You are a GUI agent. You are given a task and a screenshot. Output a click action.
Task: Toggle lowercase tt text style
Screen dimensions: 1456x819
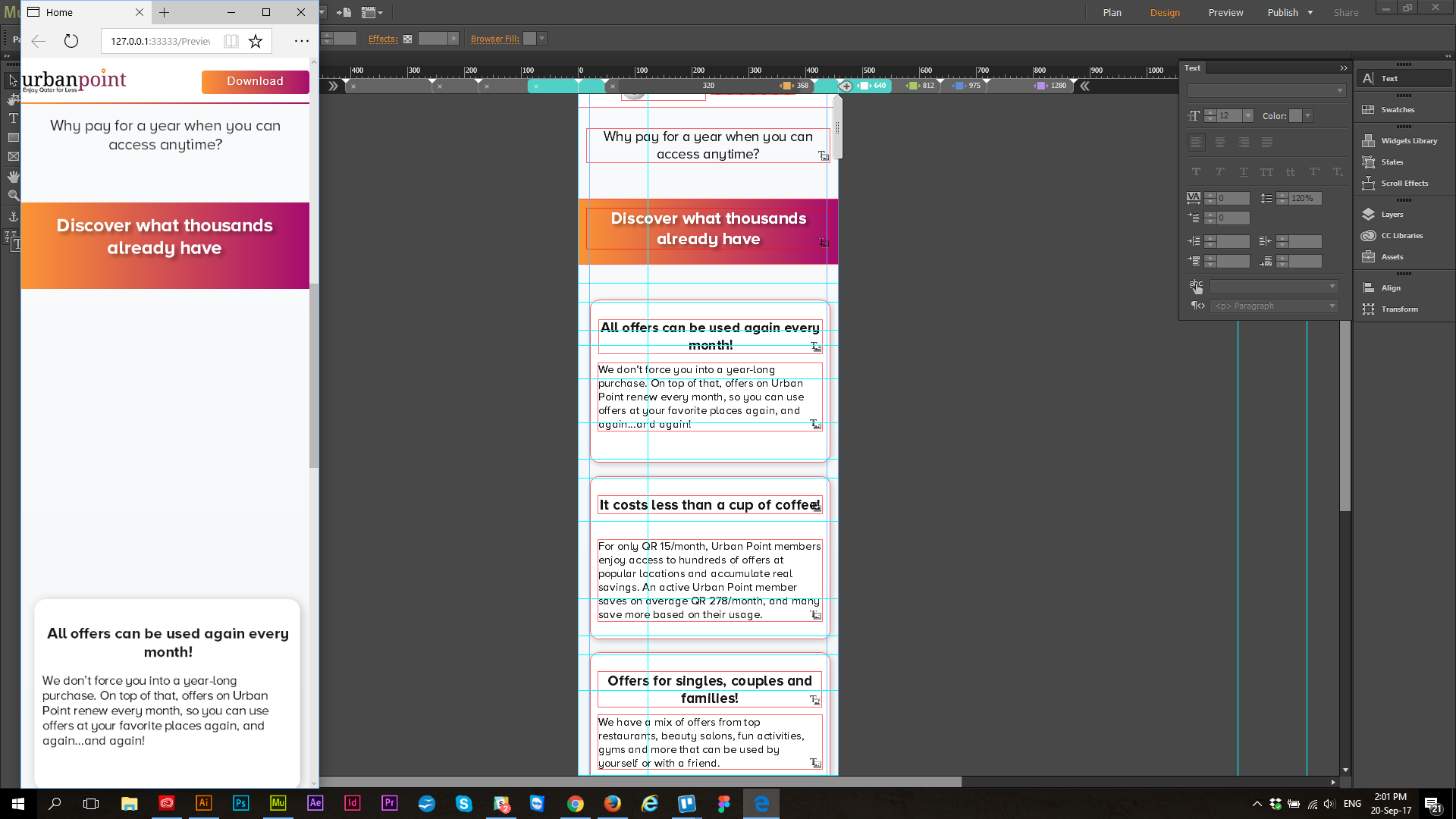click(1291, 172)
